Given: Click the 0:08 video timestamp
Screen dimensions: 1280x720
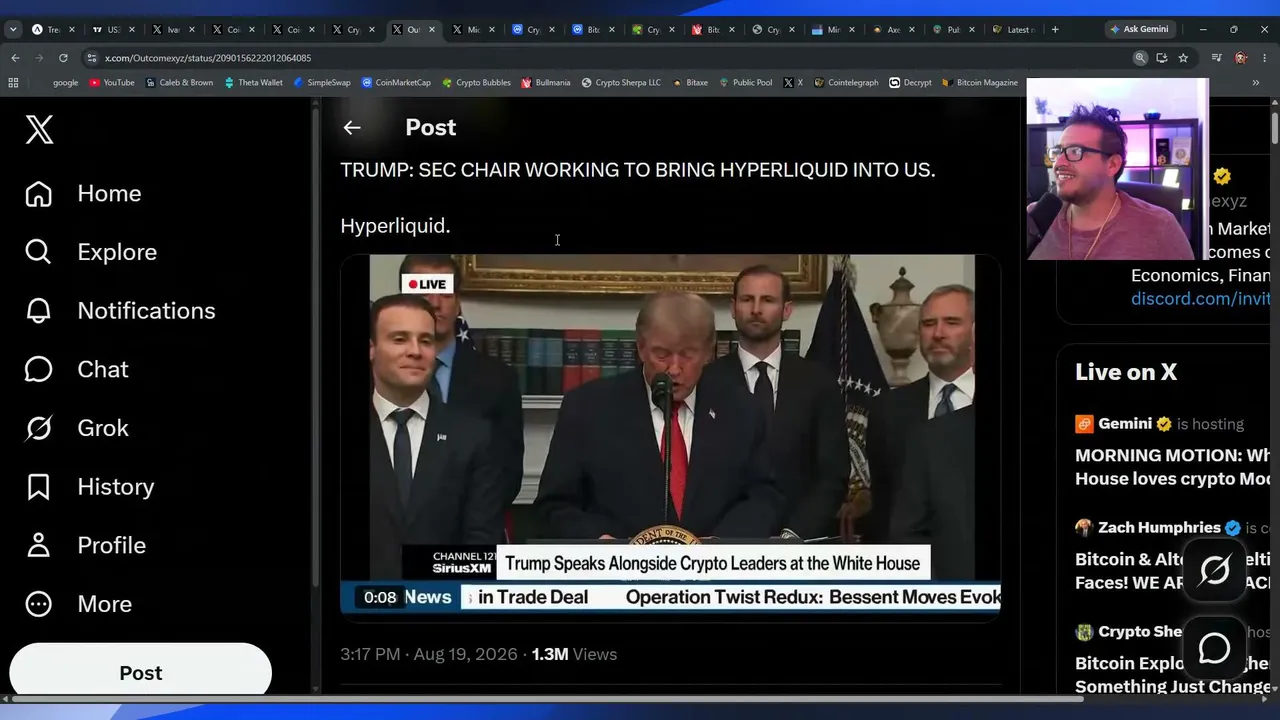Looking at the screenshot, I should (380, 597).
